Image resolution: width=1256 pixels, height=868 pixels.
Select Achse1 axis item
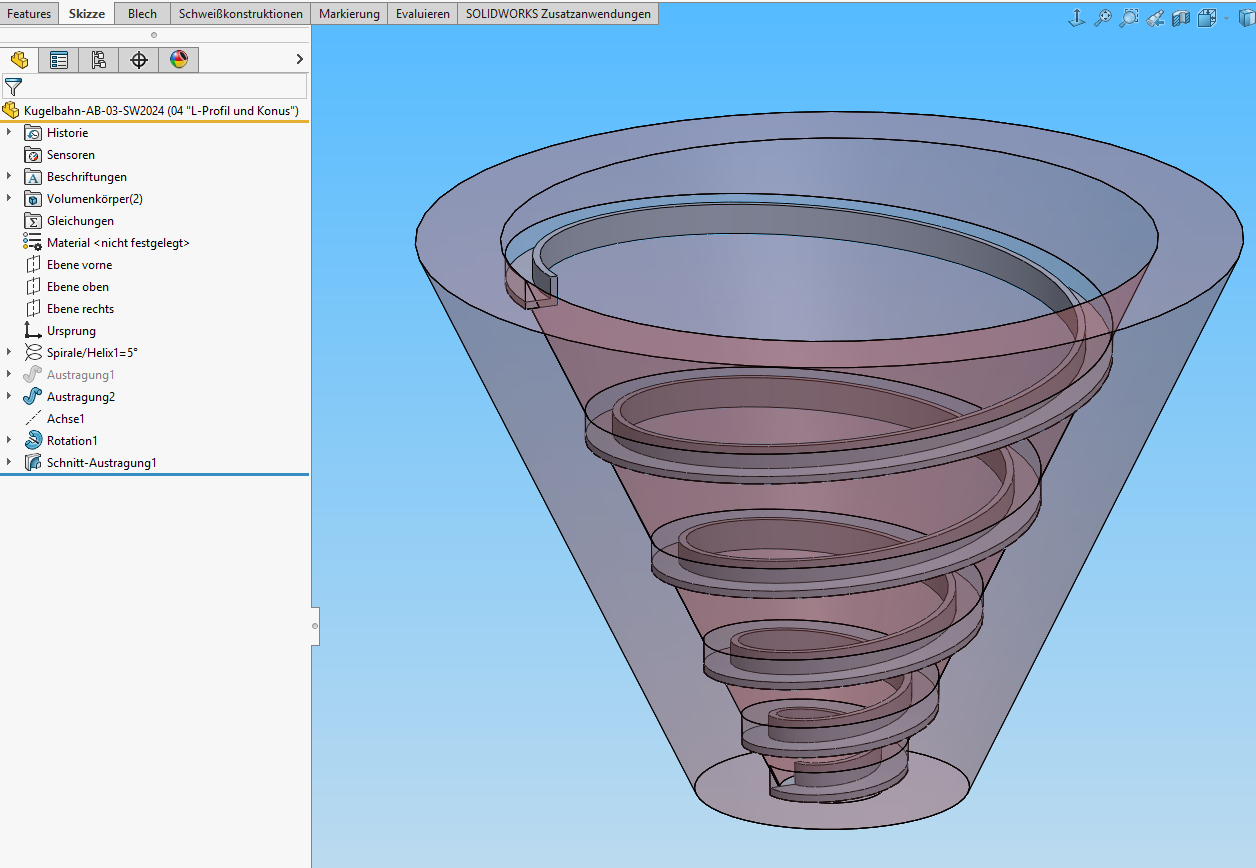pyautogui.click(x=66, y=419)
